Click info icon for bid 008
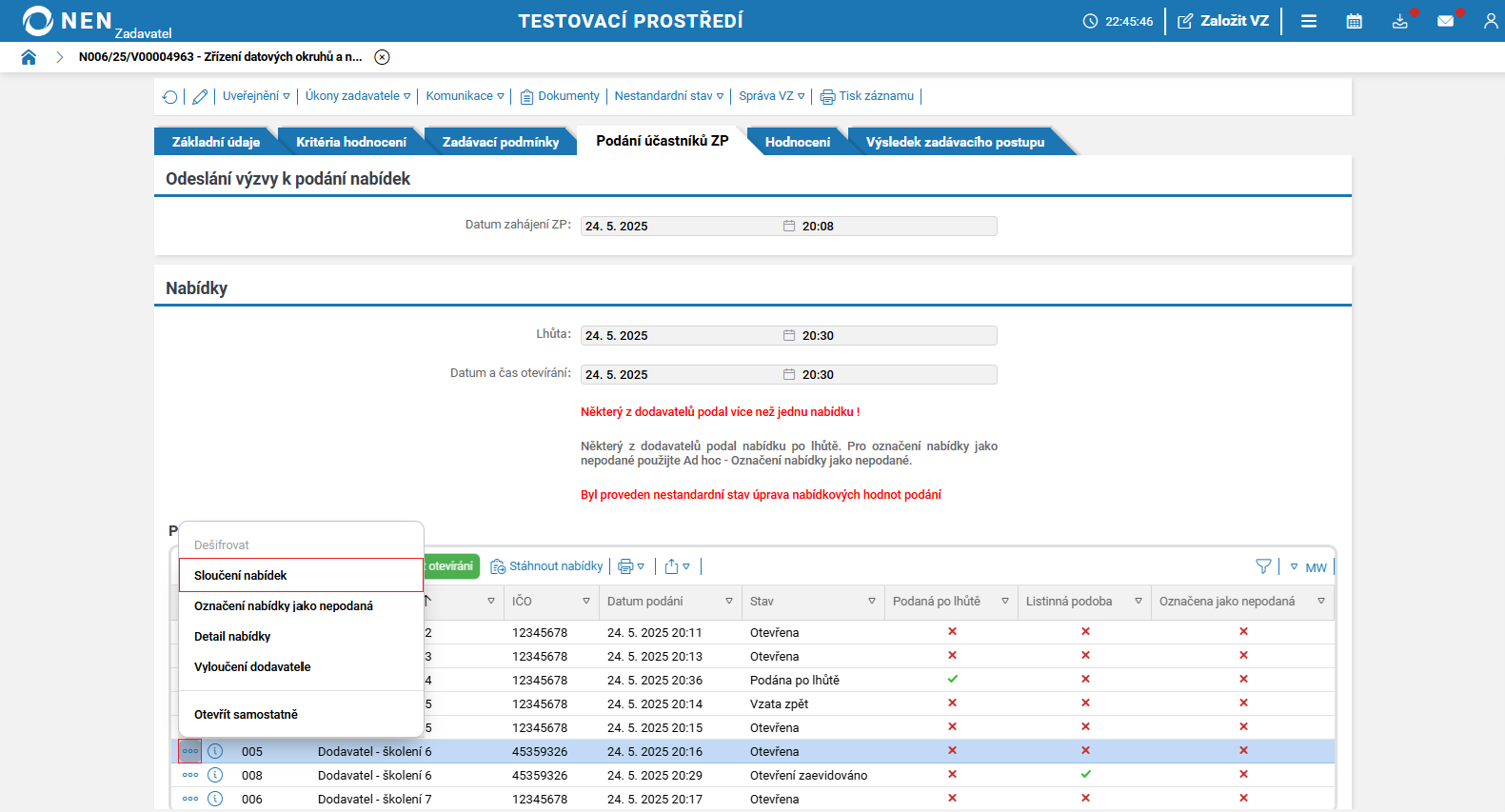1505x812 pixels. 215,775
